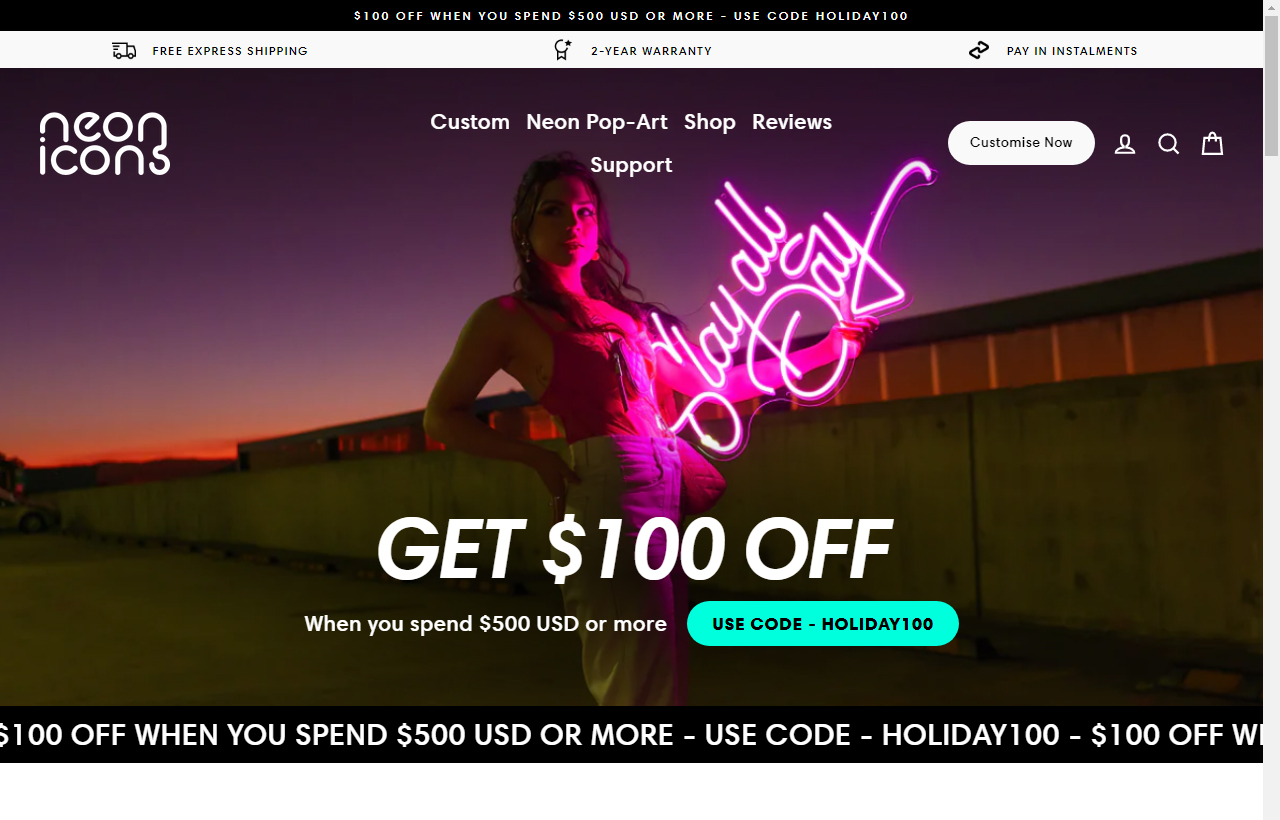This screenshot has width=1280, height=820.
Task: Open the Custom menu item
Action: 470,122
